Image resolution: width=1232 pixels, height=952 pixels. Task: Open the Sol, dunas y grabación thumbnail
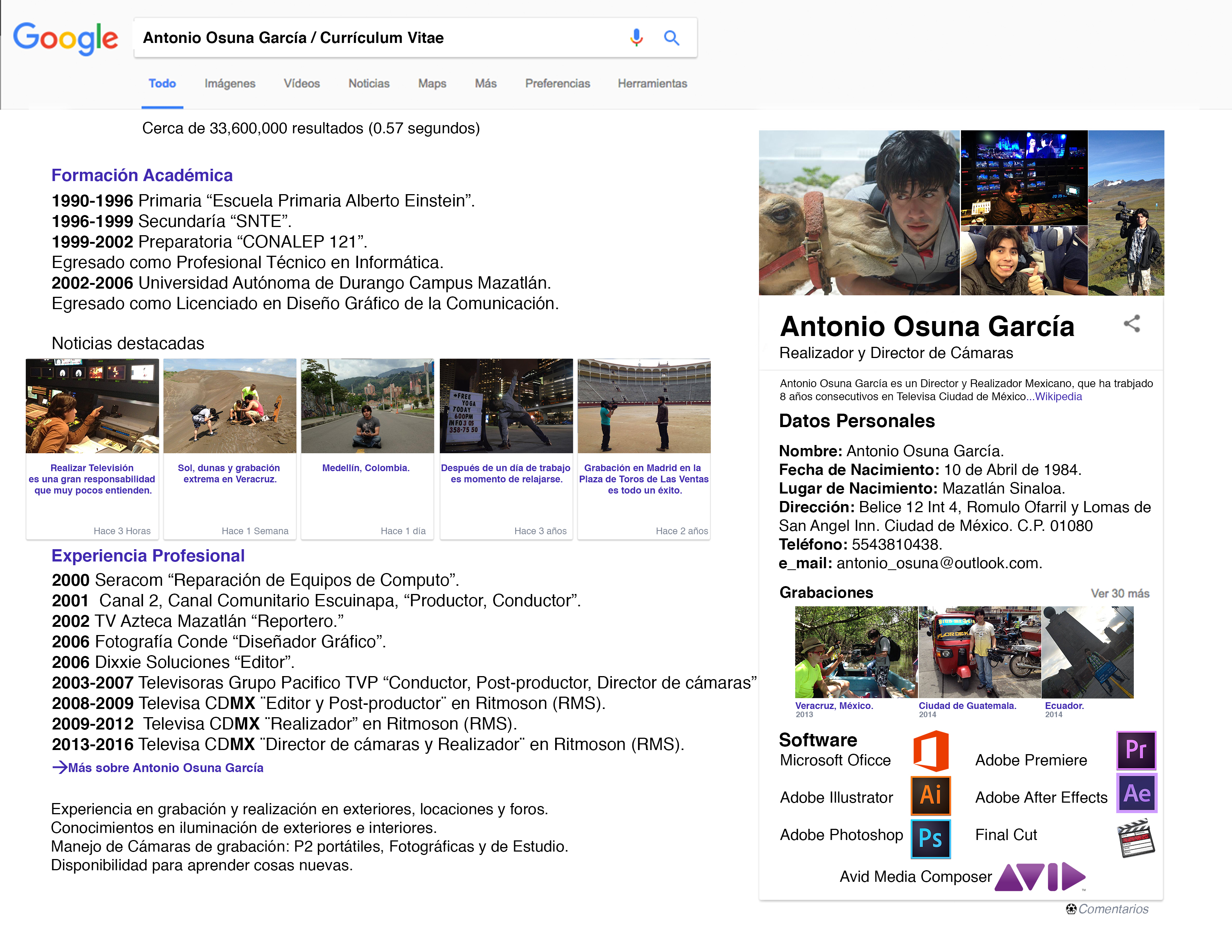coord(230,405)
